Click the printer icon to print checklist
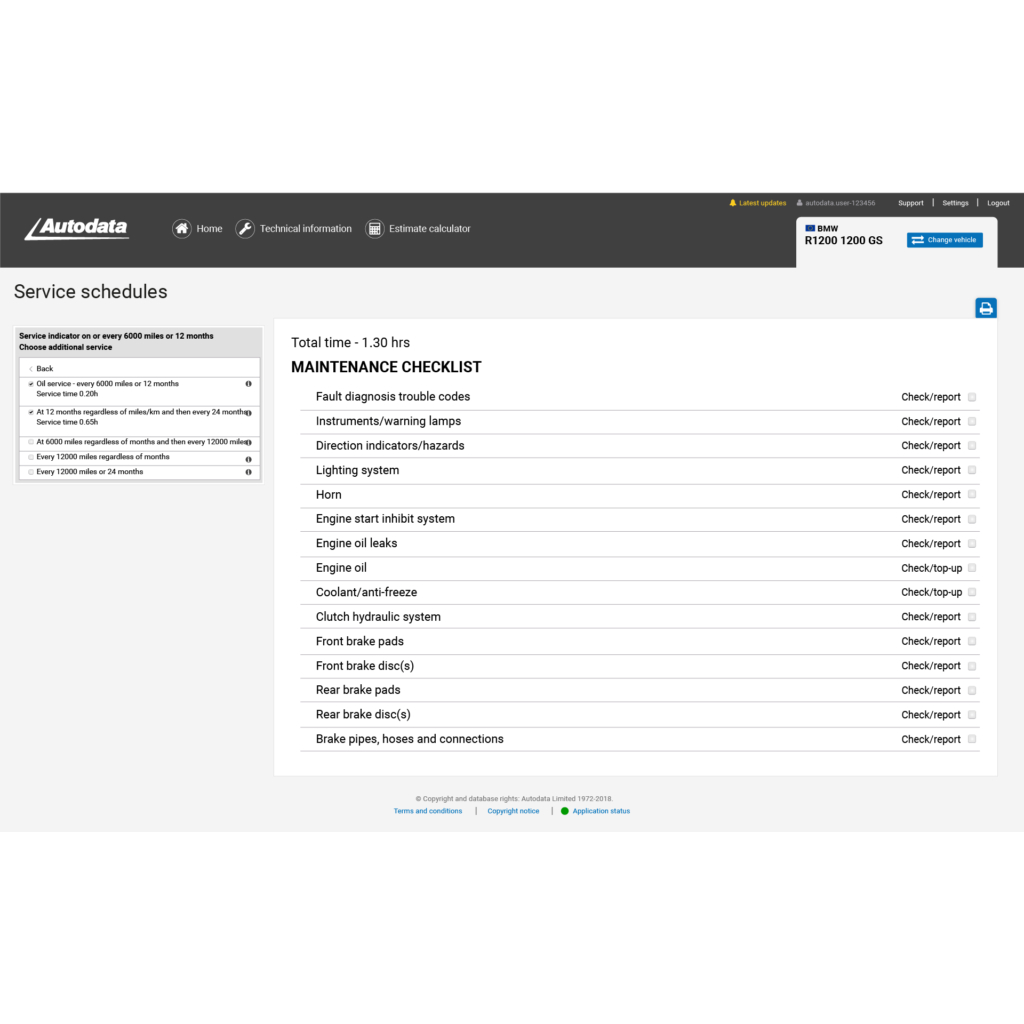Screen dimensions: 1024x1024 [985, 308]
